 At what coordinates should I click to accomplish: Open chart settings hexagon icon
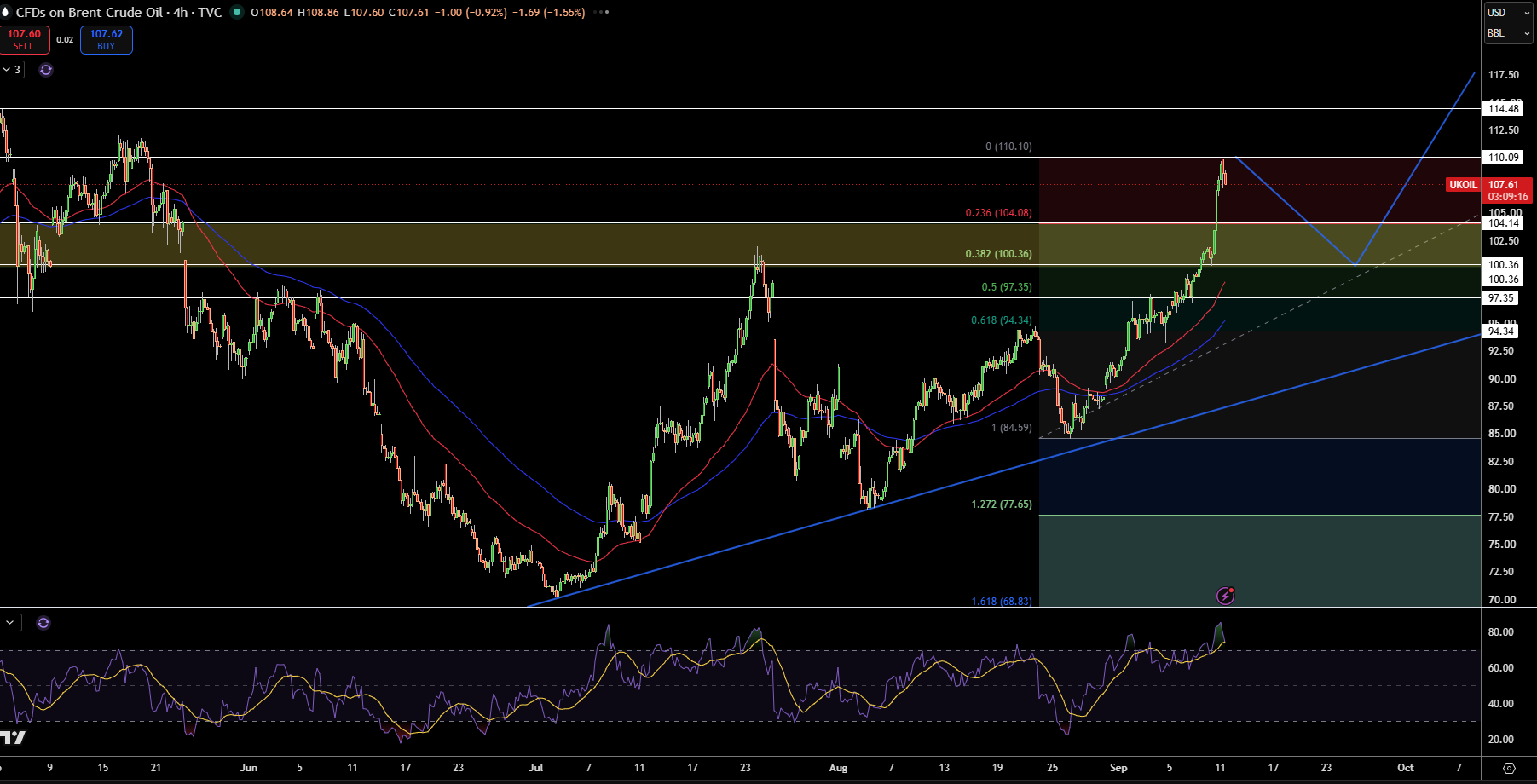pyautogui.click(x=1509, y=768)
